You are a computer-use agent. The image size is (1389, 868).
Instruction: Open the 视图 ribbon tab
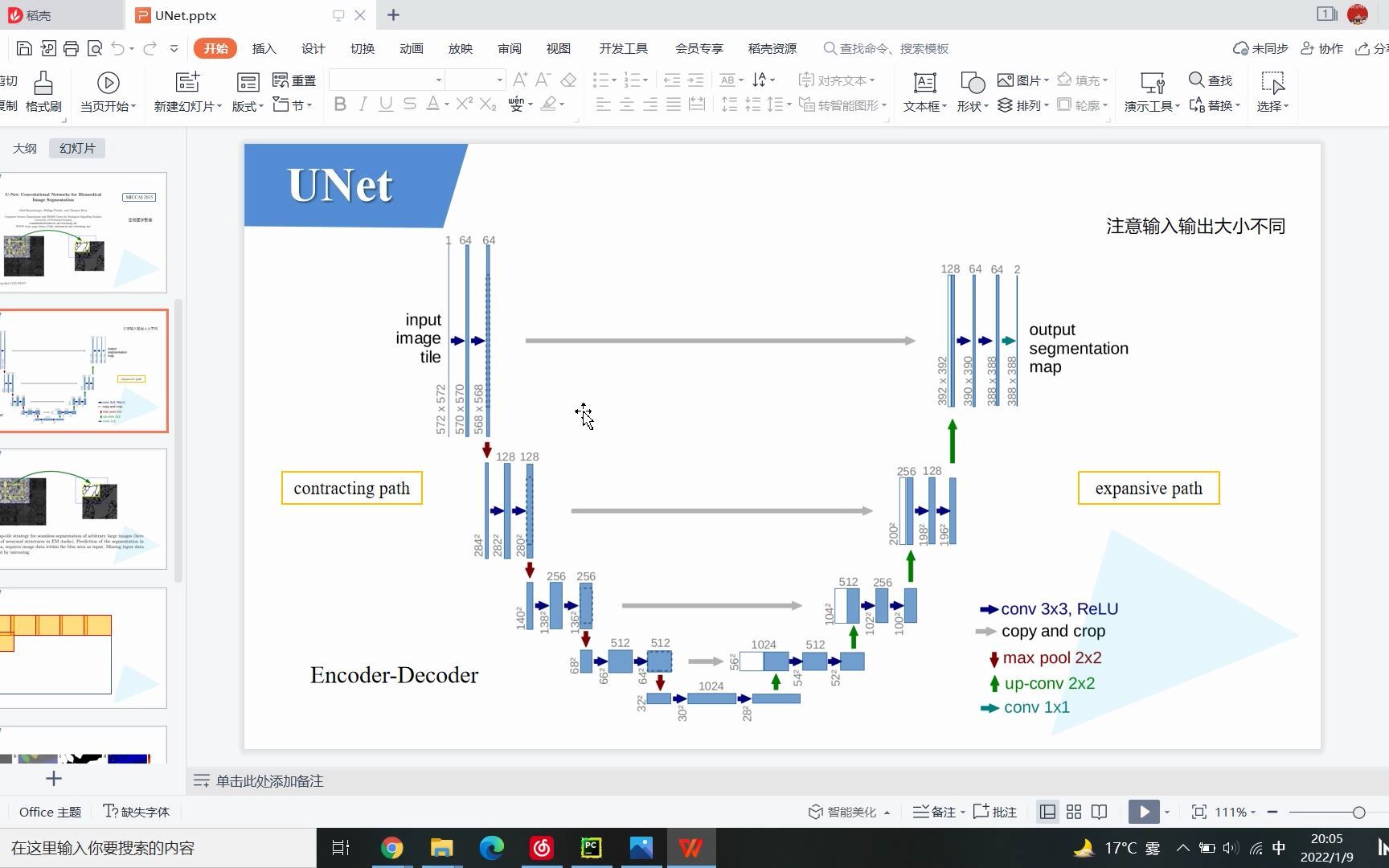[558, 48]
